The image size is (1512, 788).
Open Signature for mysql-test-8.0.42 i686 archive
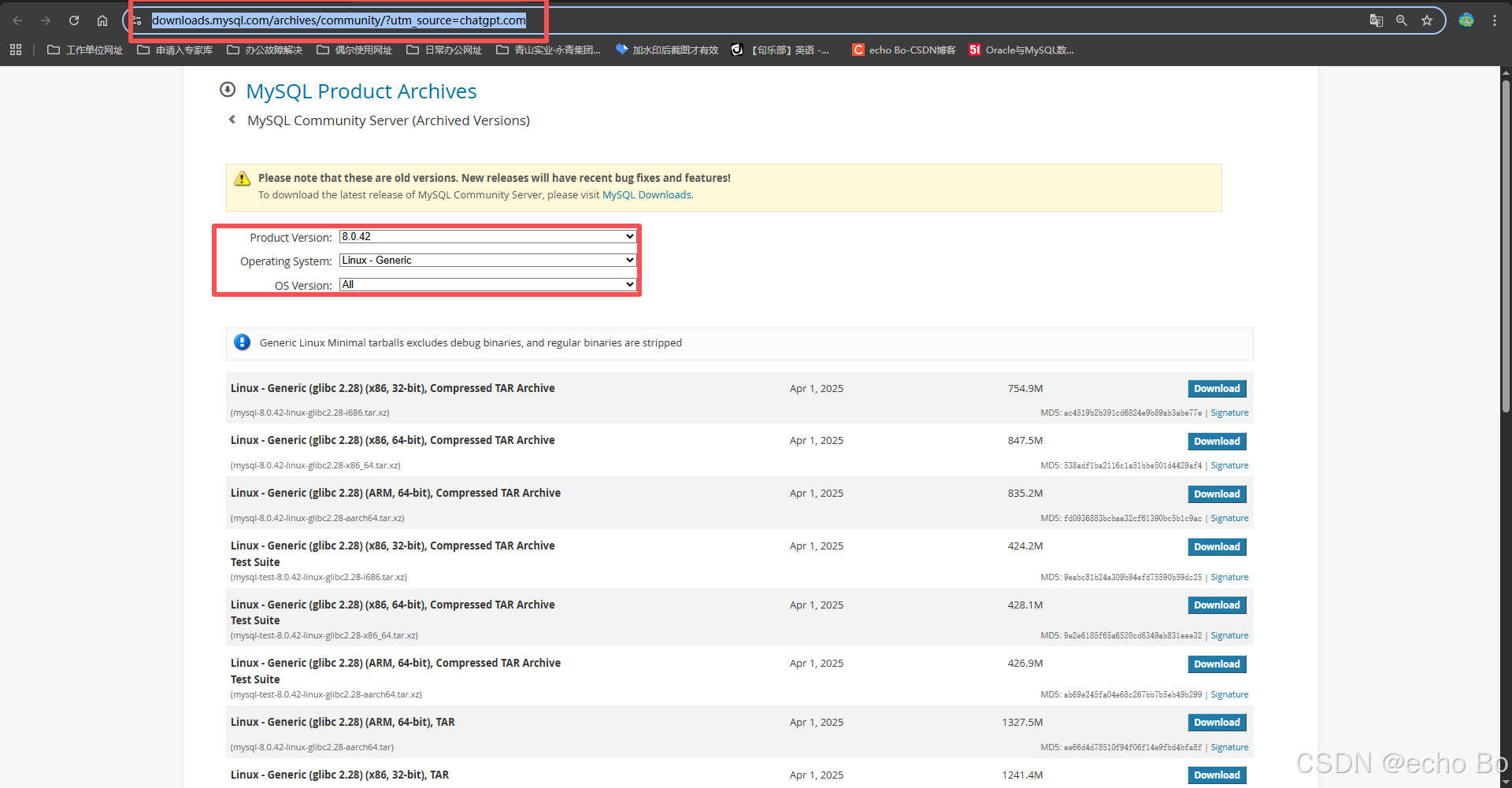[x=1229, y=577]
